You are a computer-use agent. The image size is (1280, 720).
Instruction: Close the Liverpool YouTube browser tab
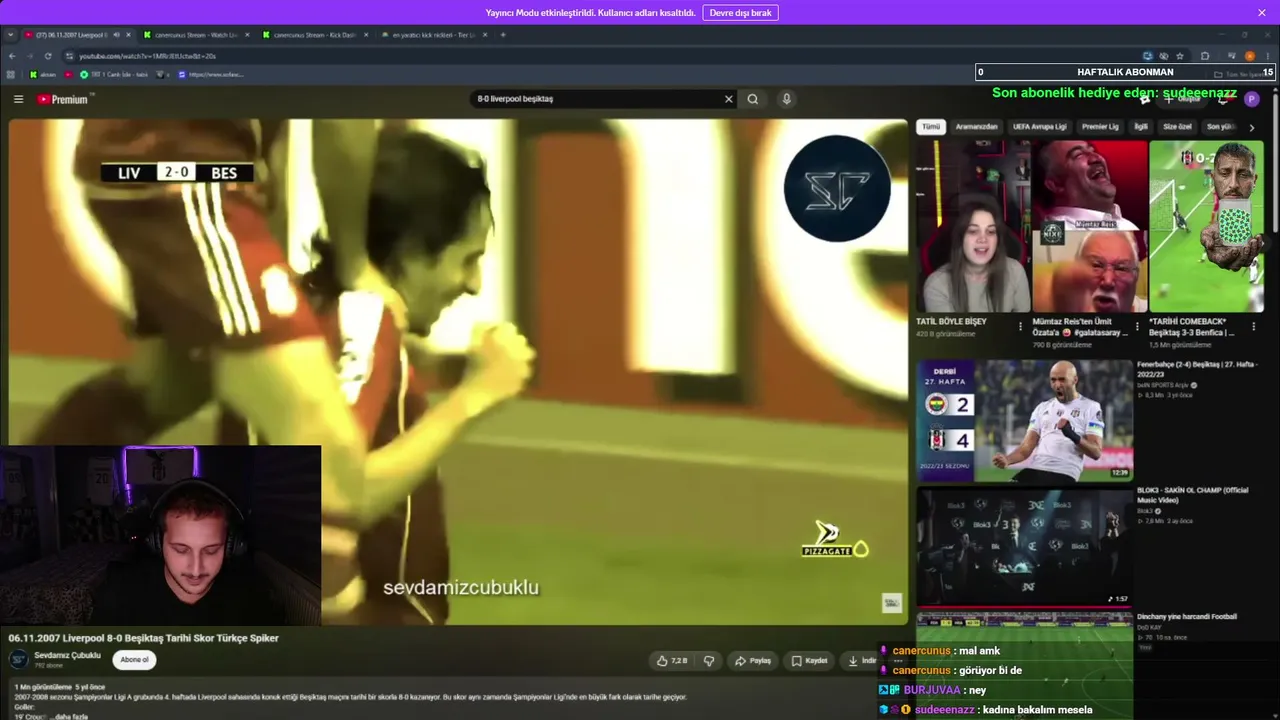click(x=128, y=35)
